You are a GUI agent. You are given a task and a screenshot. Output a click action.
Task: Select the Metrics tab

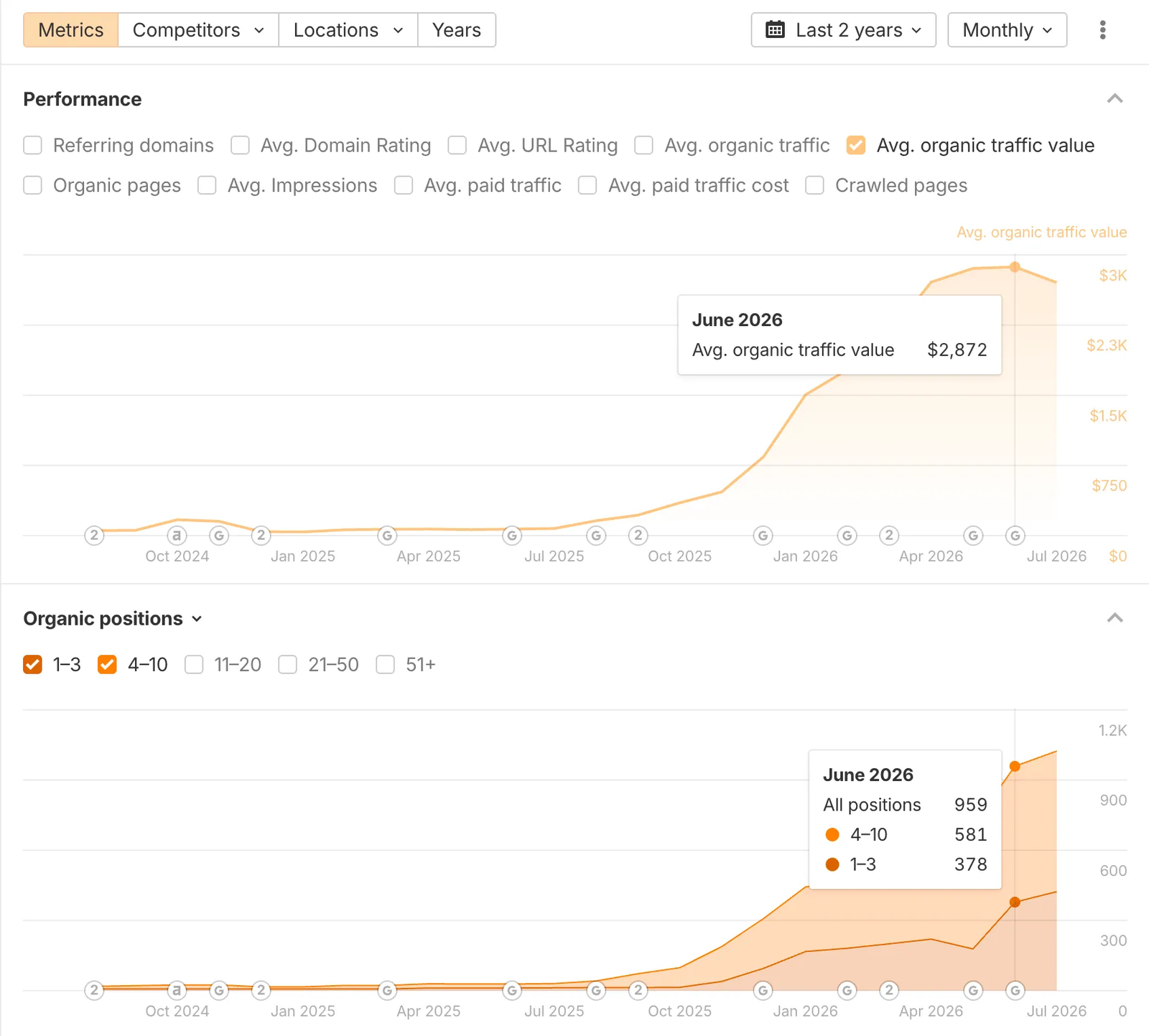point(70,30)
